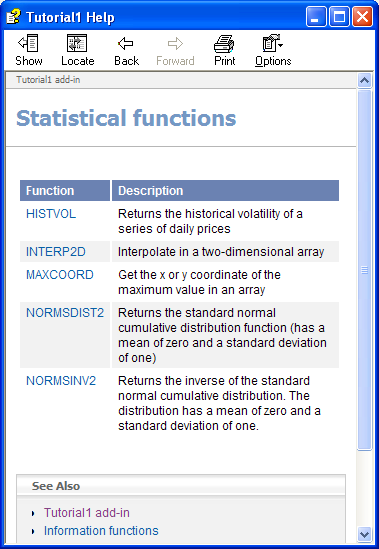Open the HISTVOL function link
This screenshot has width=379, height=549.
pos(51,214)
